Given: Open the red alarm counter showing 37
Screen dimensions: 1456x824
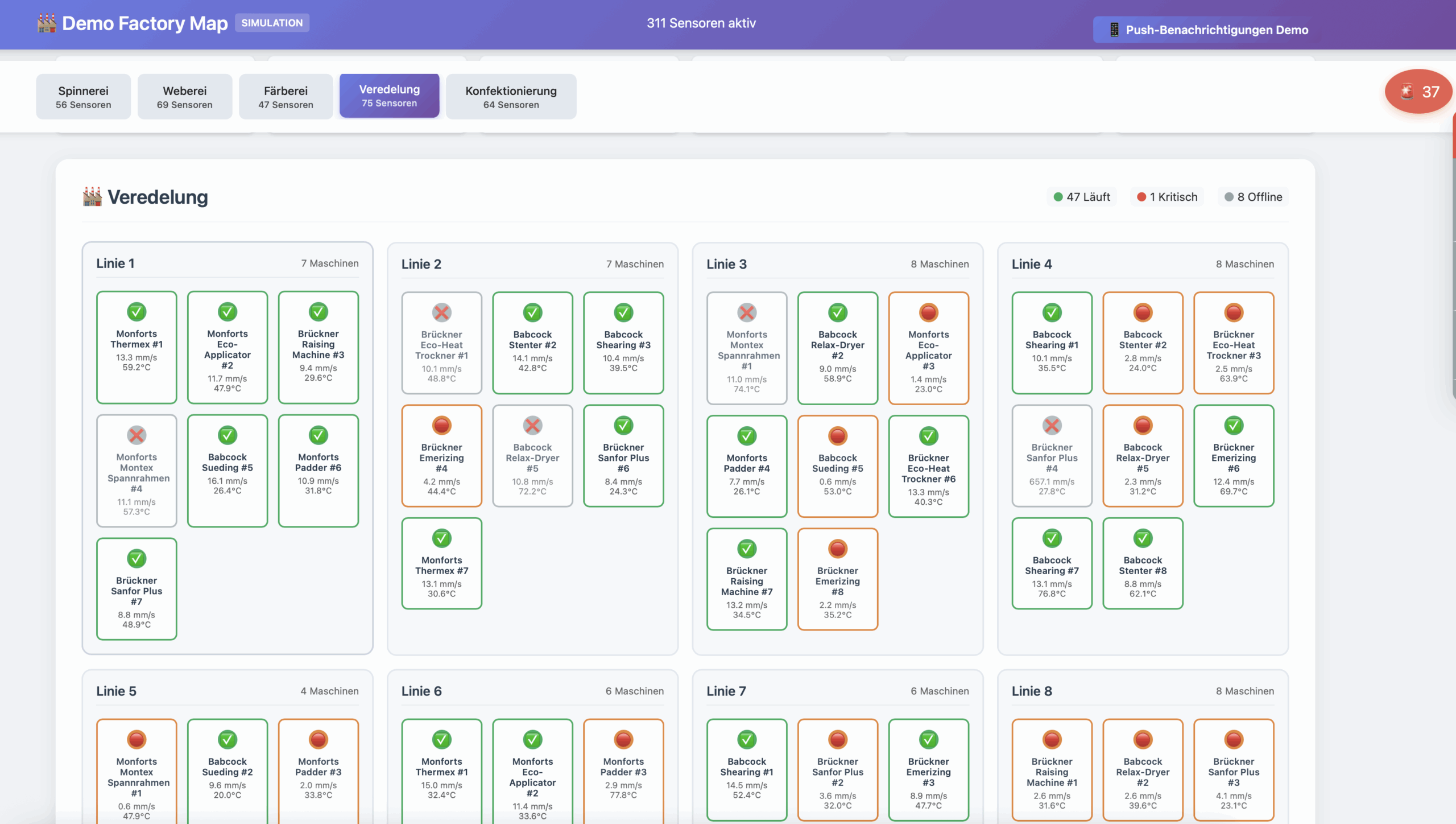Looking at the screenshot, I should pyautogui.click(x=1418, y=92).
